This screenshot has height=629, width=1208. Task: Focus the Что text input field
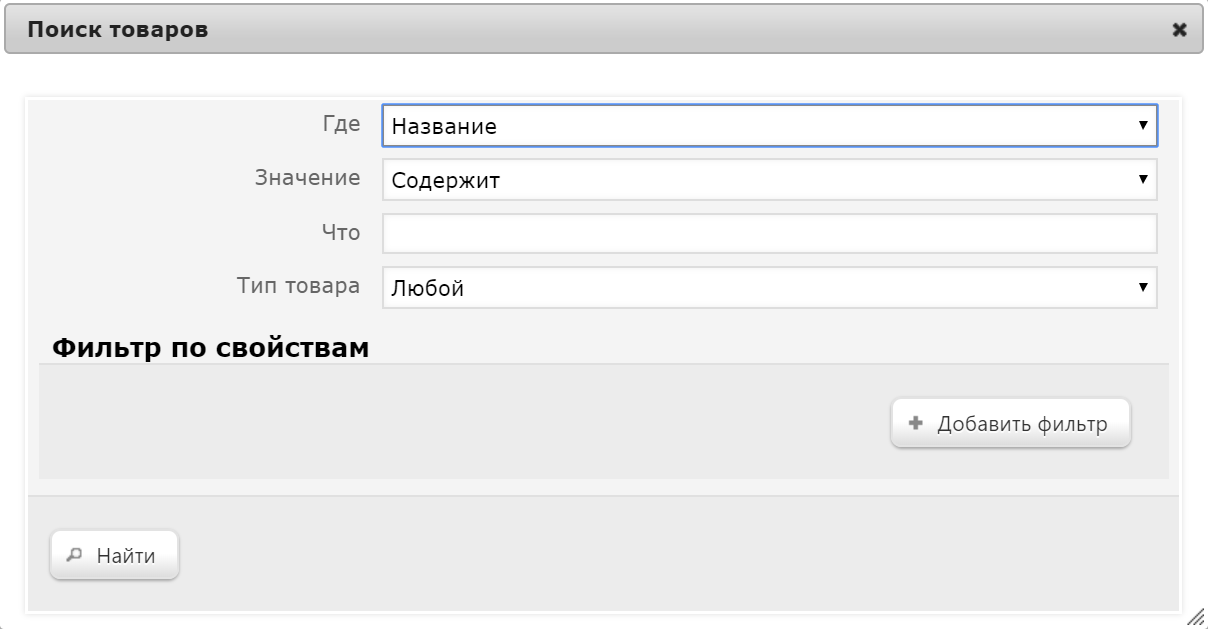pyautogui.click(x=769, y=233)
